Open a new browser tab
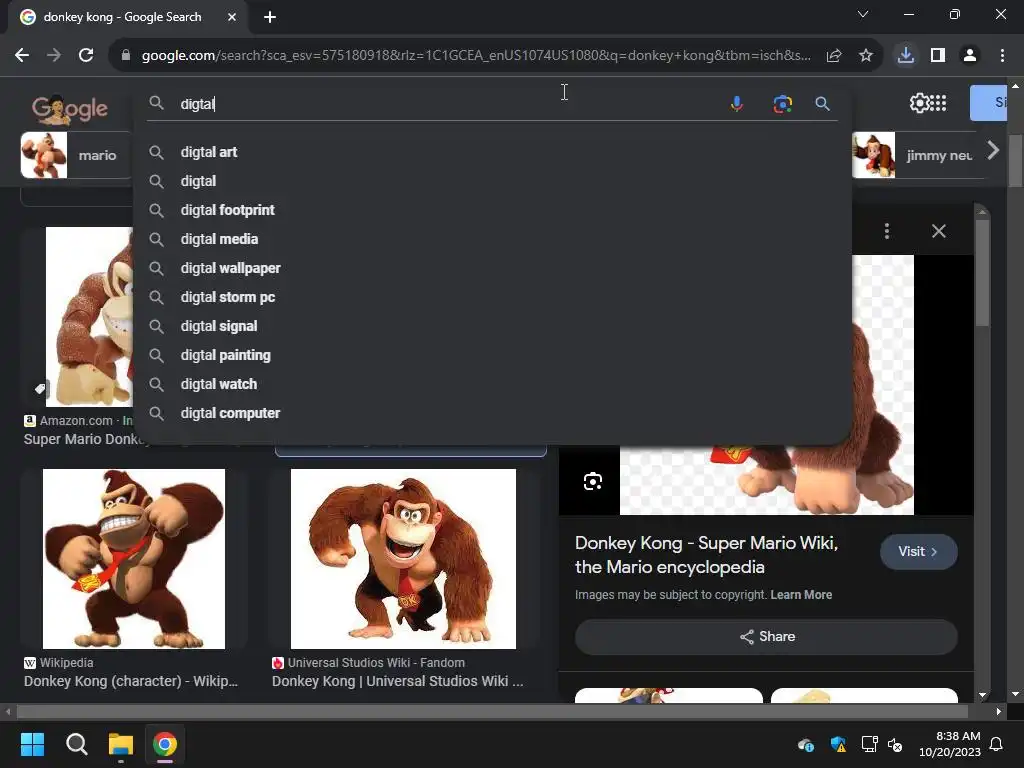 point(270,17)
